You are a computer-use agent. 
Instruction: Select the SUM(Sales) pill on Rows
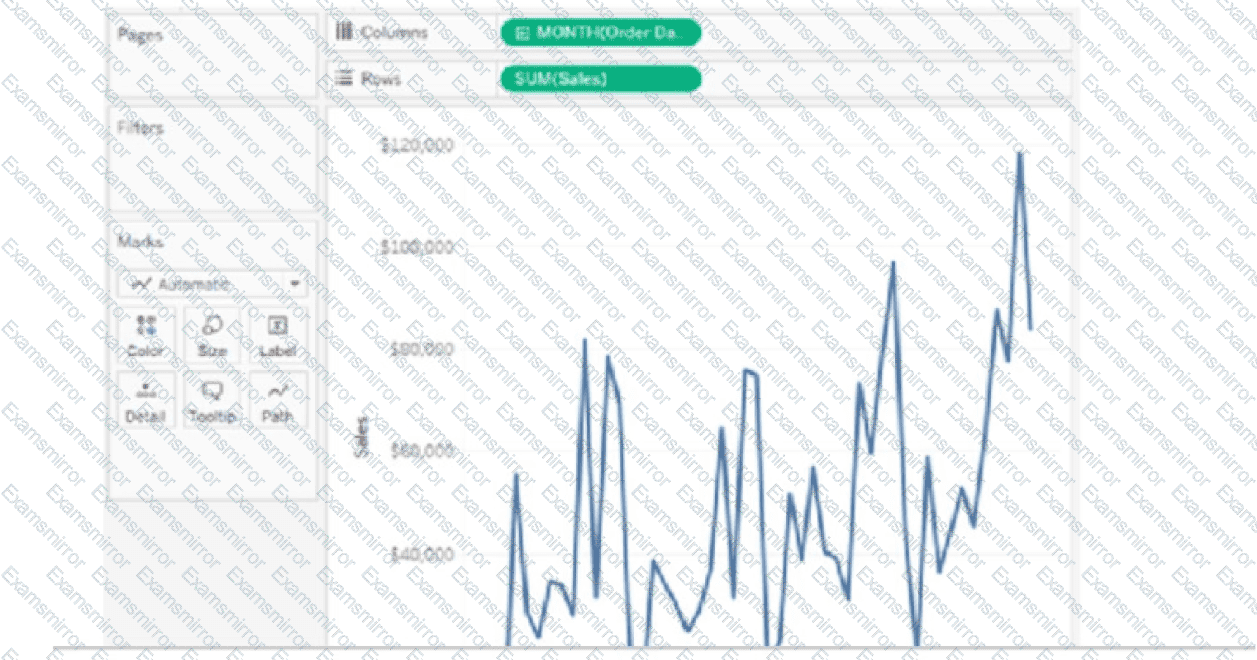(600, 78)
